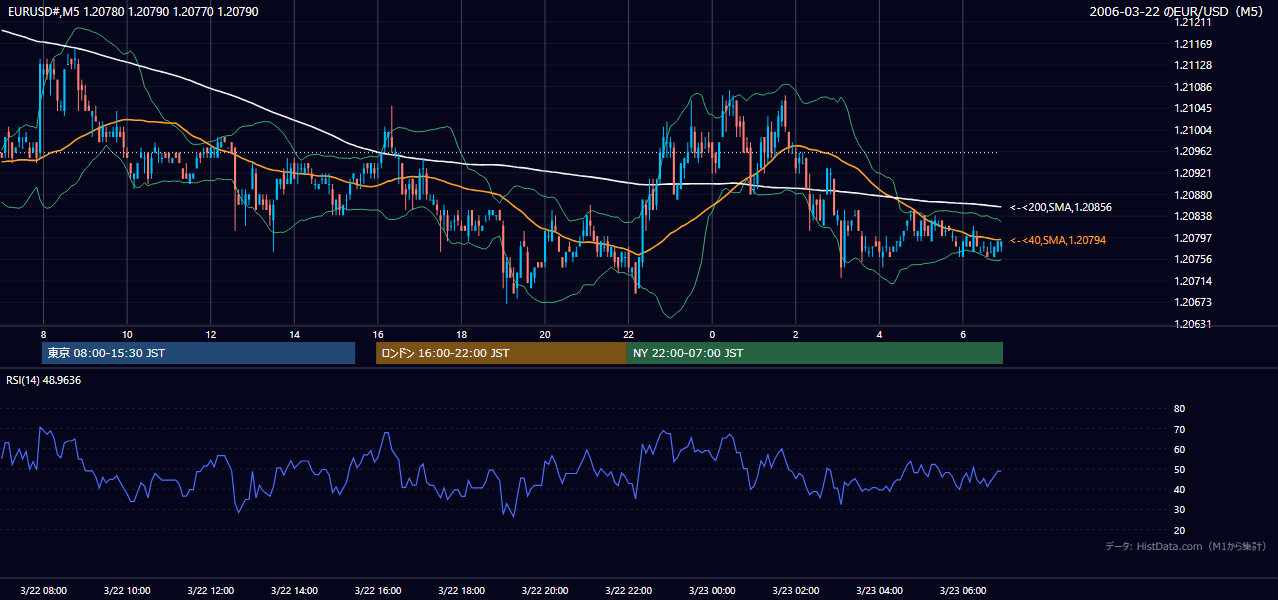Viewport: 1278px width, 600px height.
Task: Click price axis label 1.21004
Action: [x=1191, y=130]
